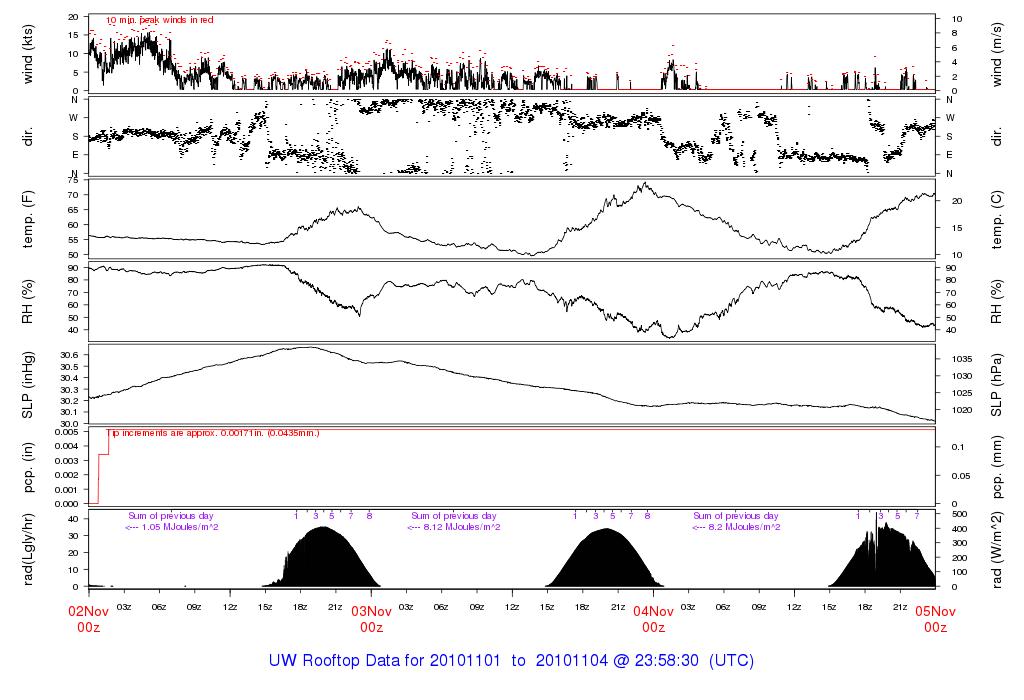Click the "300" tick on the W/m^2 axis
The image size is (1024, 700).
(959, 544)
